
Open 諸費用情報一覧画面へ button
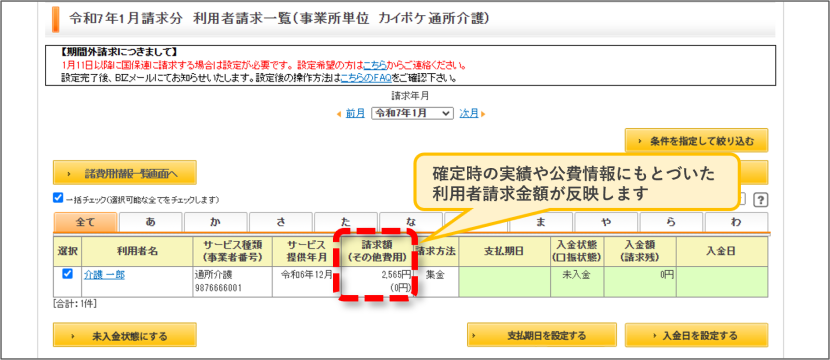pyautogui.click(x=124, y=173)
